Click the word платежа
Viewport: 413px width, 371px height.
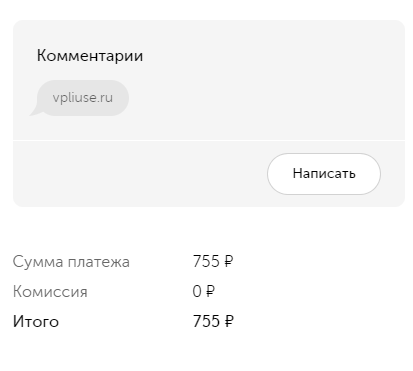pyautogui.click(x=99, y=262)
